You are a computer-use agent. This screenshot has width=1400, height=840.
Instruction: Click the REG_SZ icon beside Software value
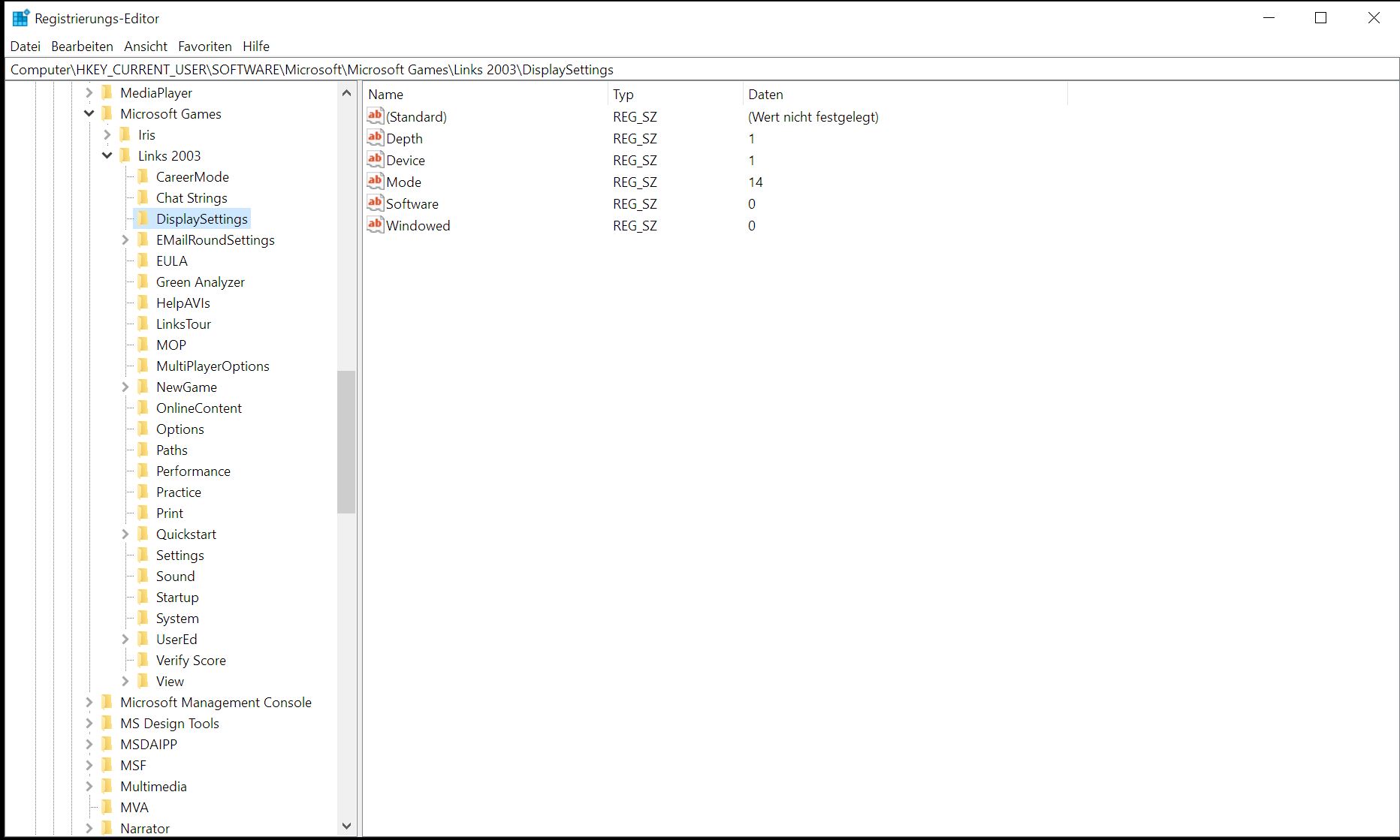[376, 203]
